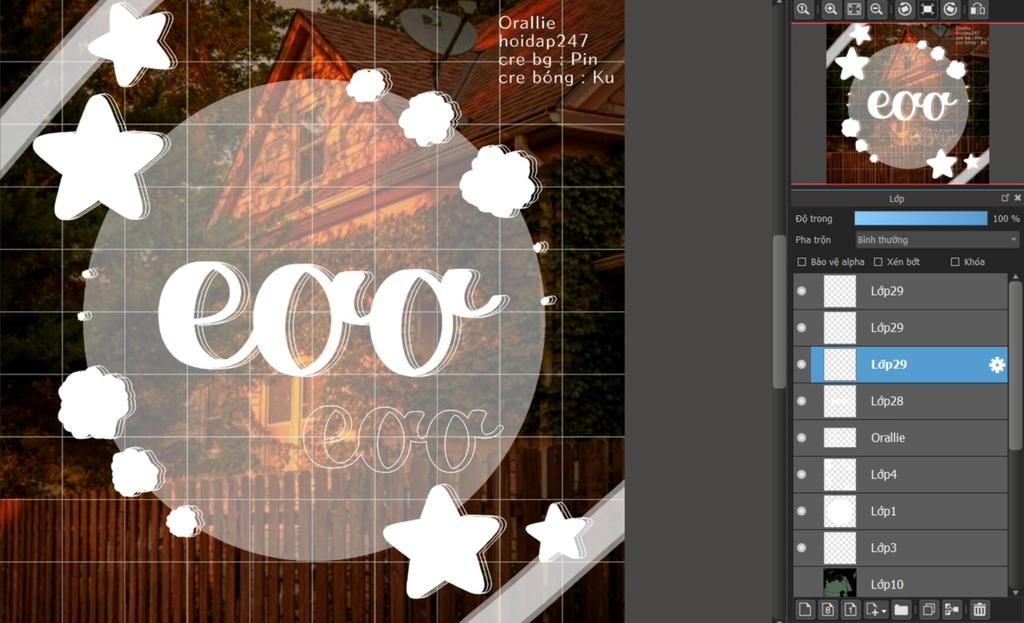Click the Orallie layer thumbnail
1024x623 pixels.
[x=840, y=438]
